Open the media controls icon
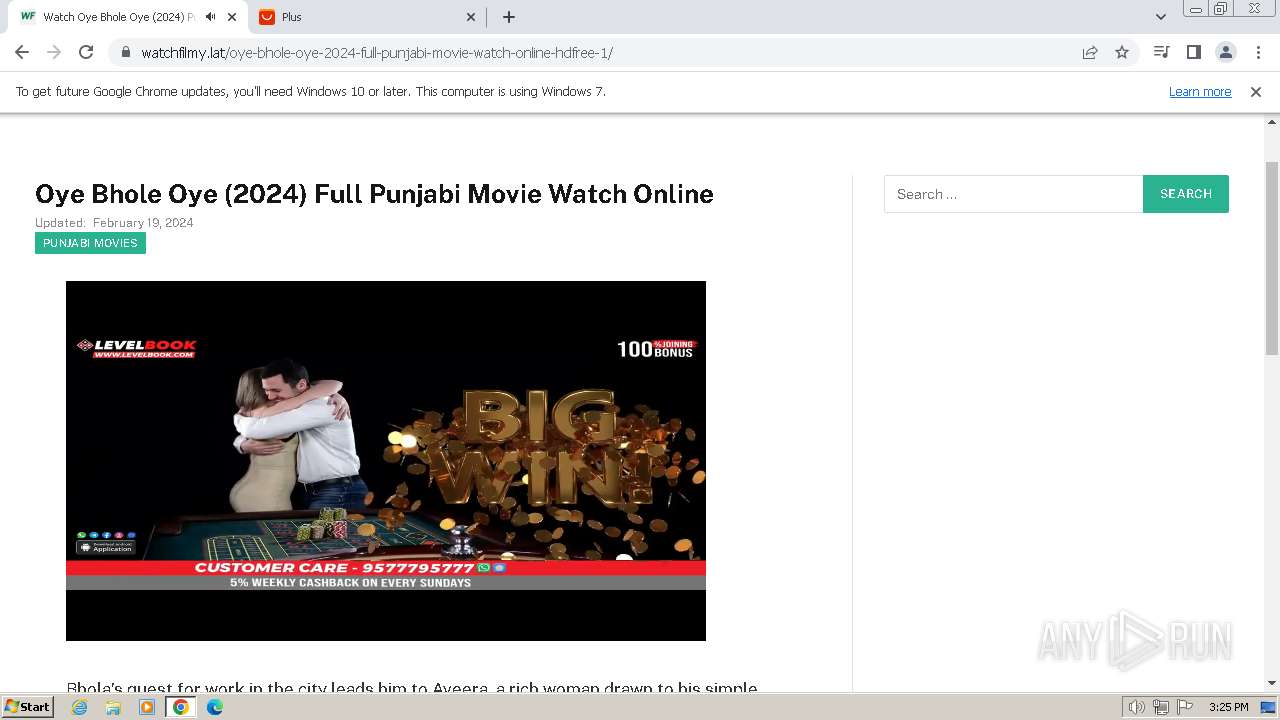 pos(1161,52)
